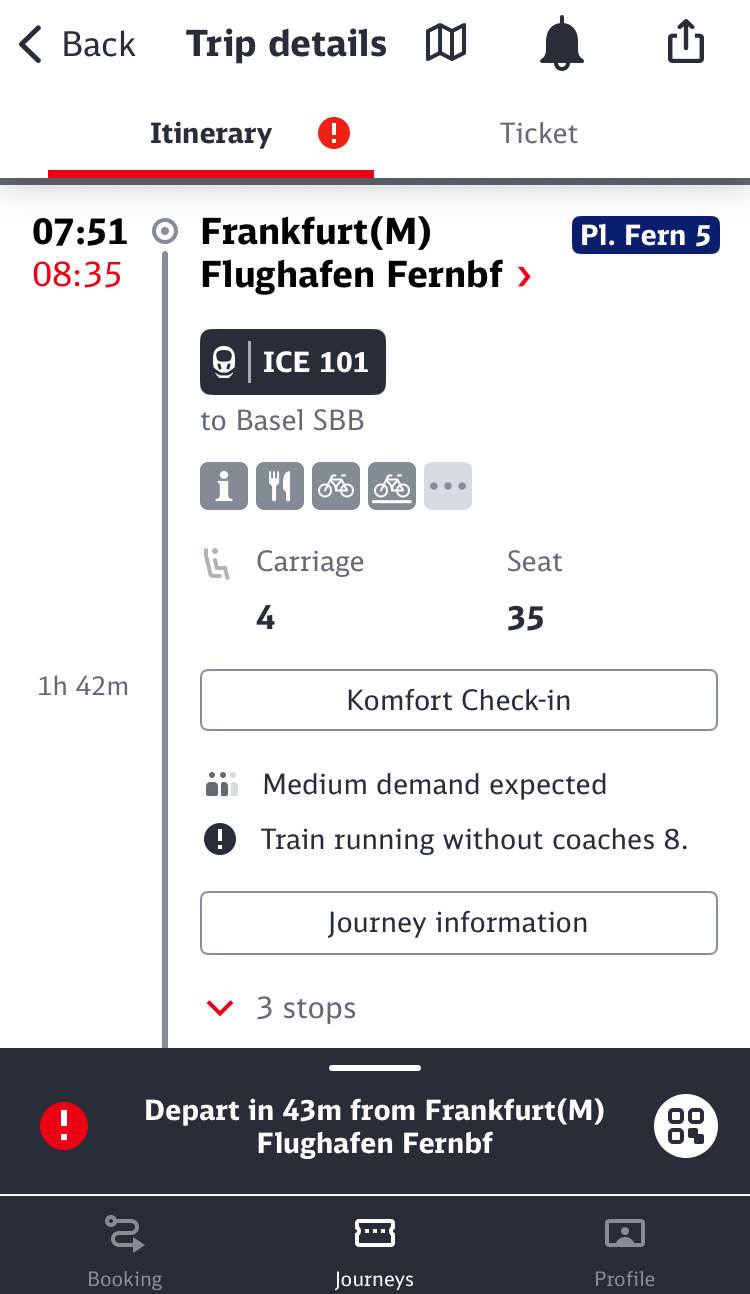The image size is (750, 1294).
Task: Expand the 3 stops list
Action: (280, 1007)
